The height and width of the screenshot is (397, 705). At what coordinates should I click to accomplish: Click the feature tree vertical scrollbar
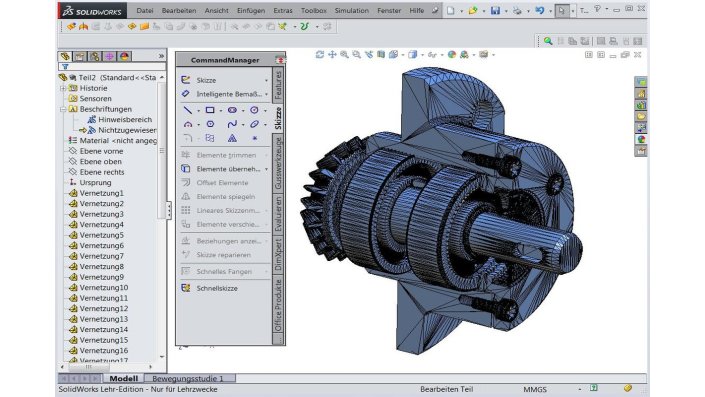(x=162, y=150)
